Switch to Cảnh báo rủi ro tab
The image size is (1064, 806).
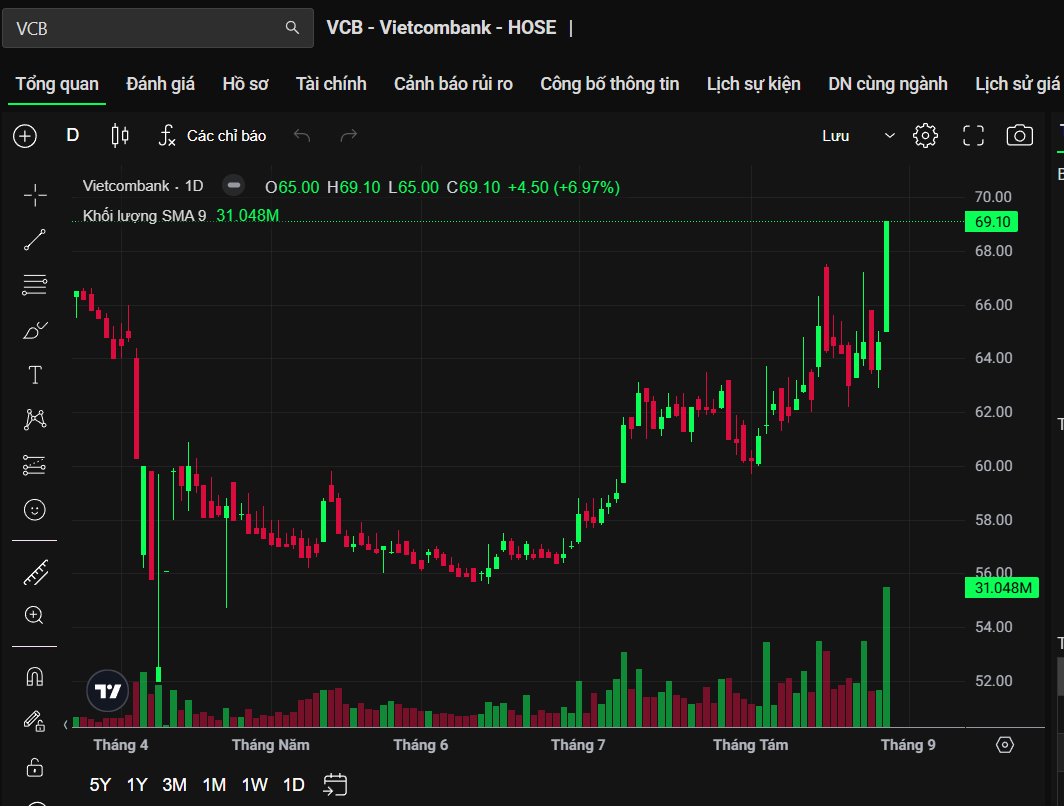click(453, 84)
